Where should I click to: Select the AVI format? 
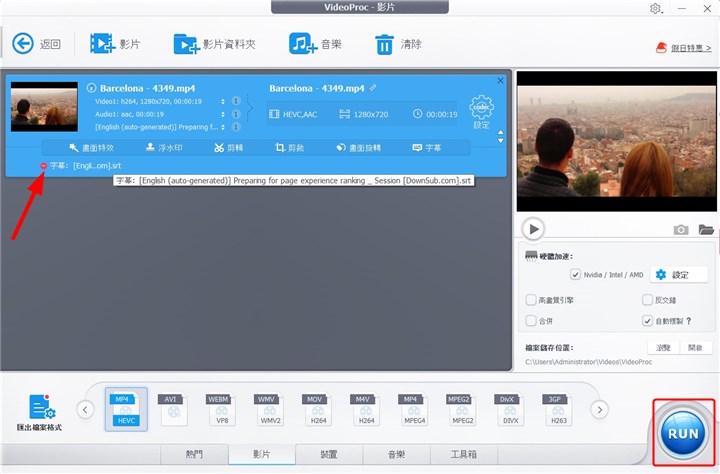coord(174,409)
